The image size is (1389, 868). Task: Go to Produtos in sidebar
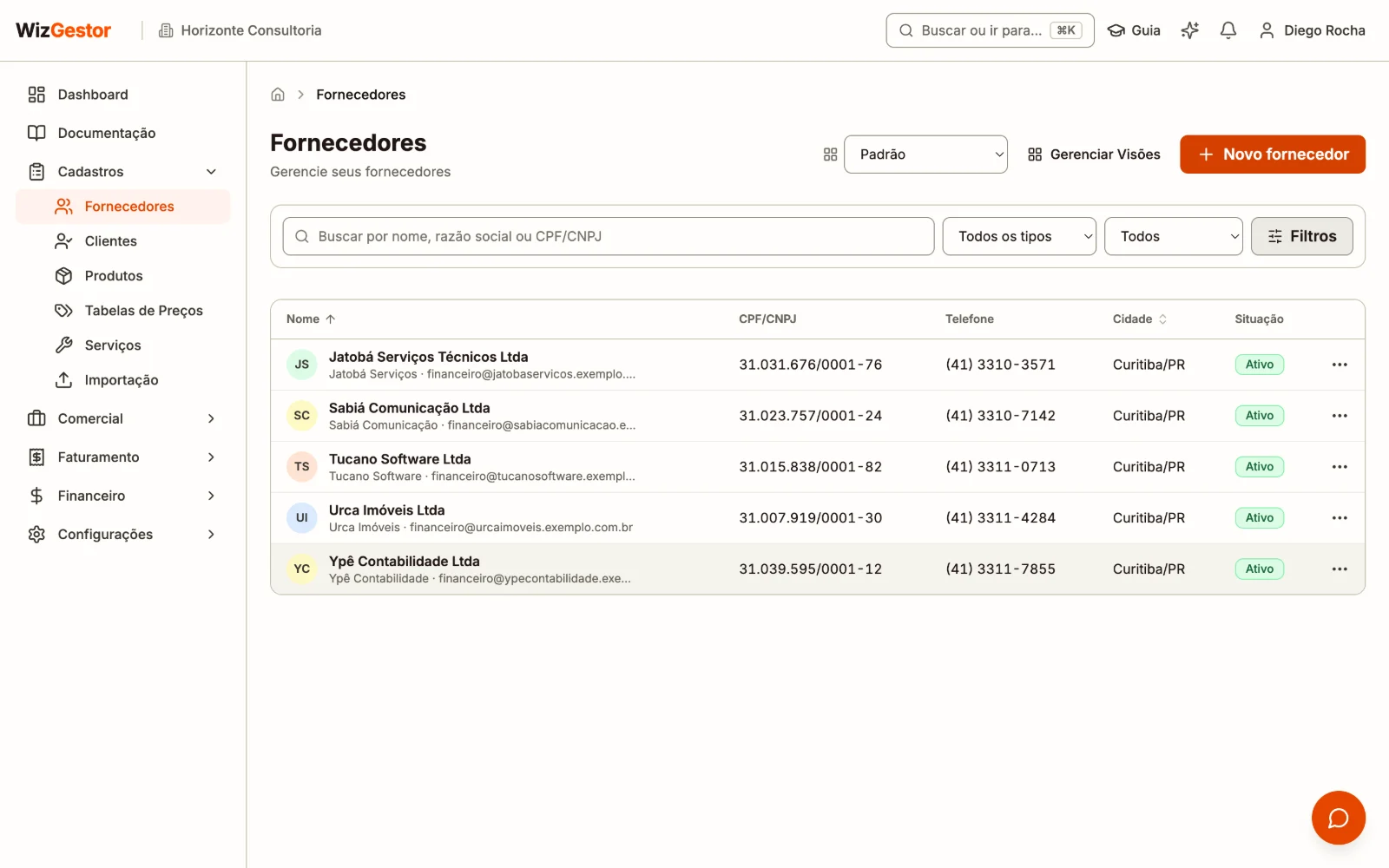click(122, 276)
